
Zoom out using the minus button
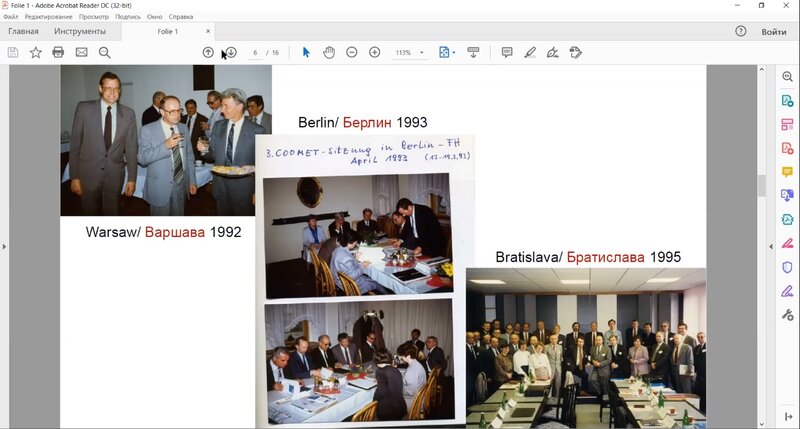(x=352, y=52)
